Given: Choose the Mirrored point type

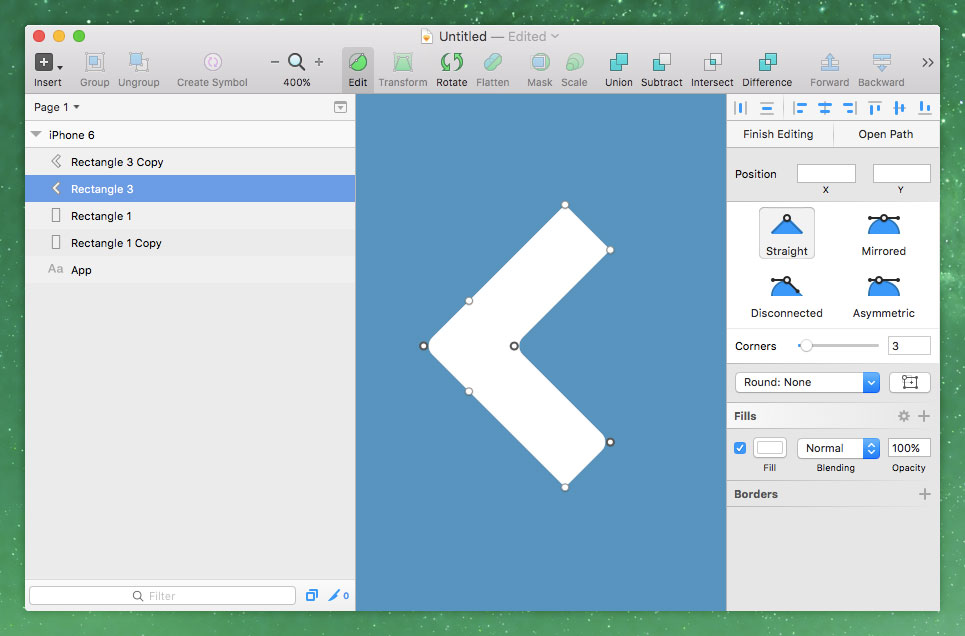Looking at the screenshot, I should (x=883, y=232).
